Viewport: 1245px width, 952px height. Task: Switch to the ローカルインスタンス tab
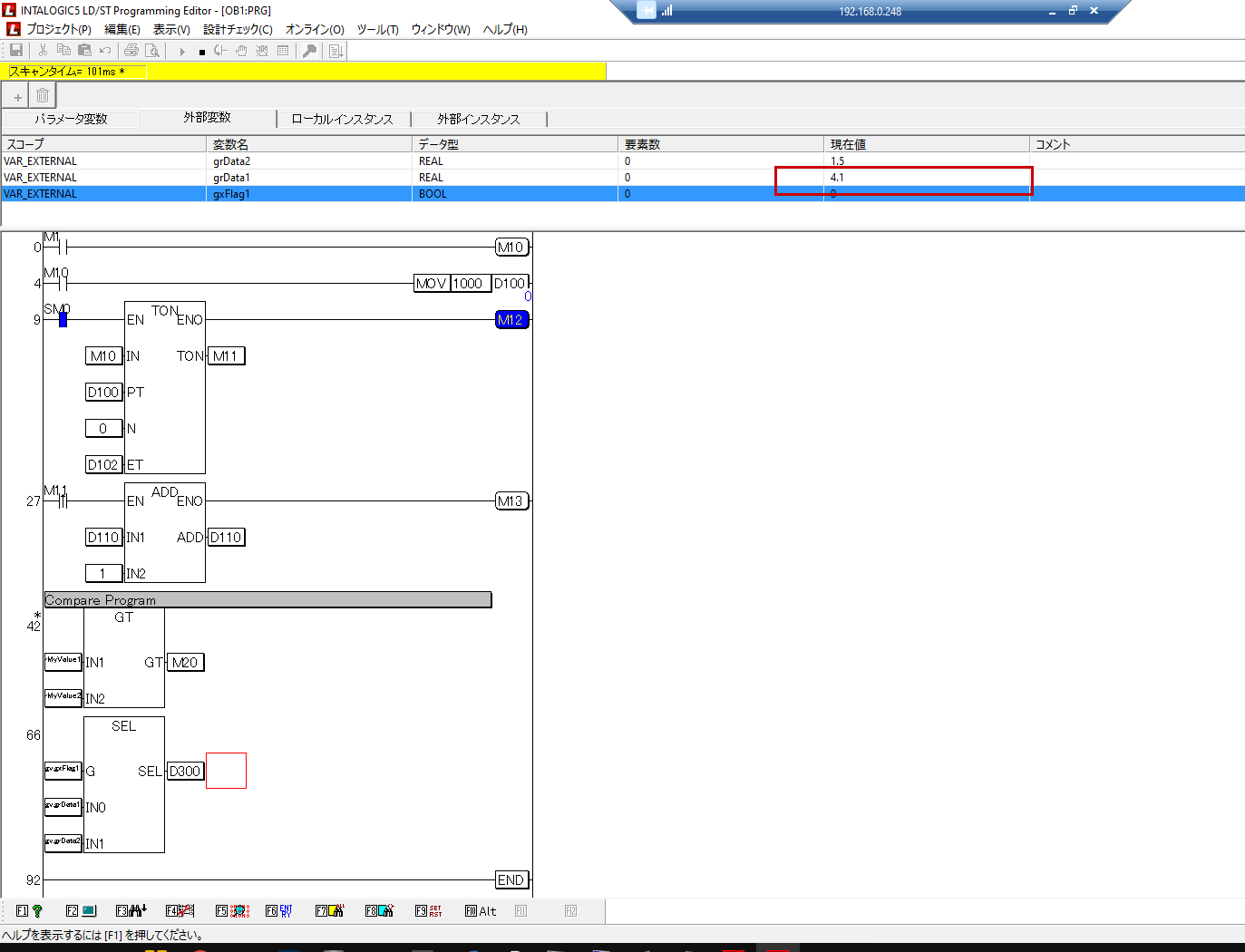342,119
